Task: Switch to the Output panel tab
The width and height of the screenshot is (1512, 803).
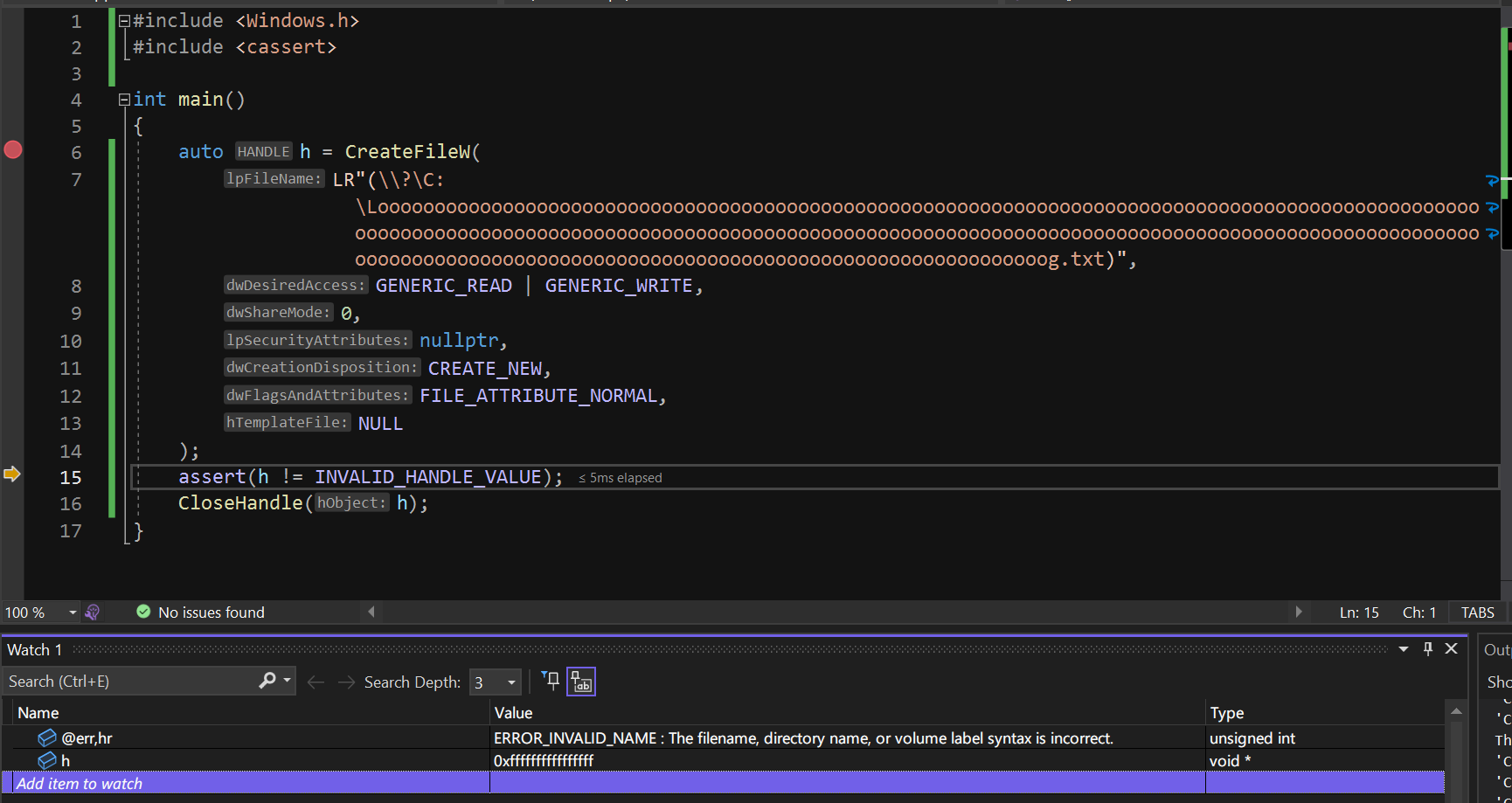Action: coord(1497,649)
